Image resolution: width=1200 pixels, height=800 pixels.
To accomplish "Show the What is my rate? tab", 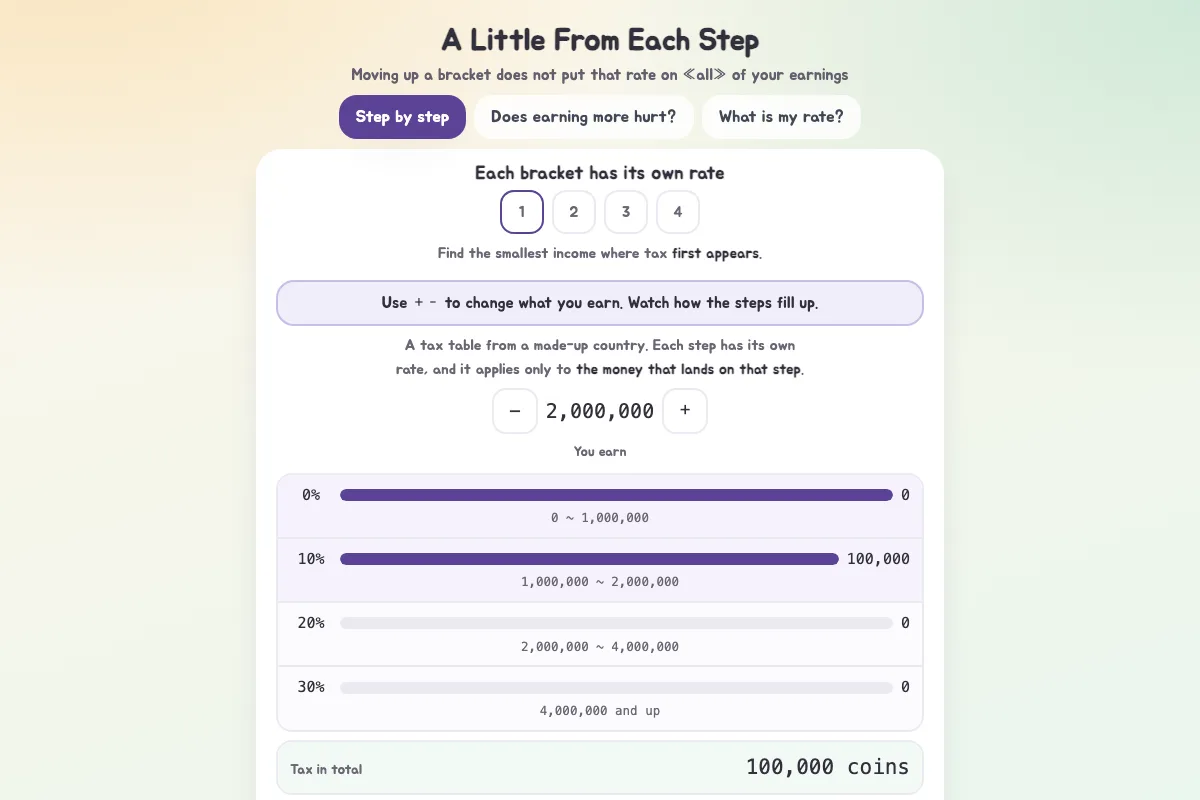I will (781, 117).
